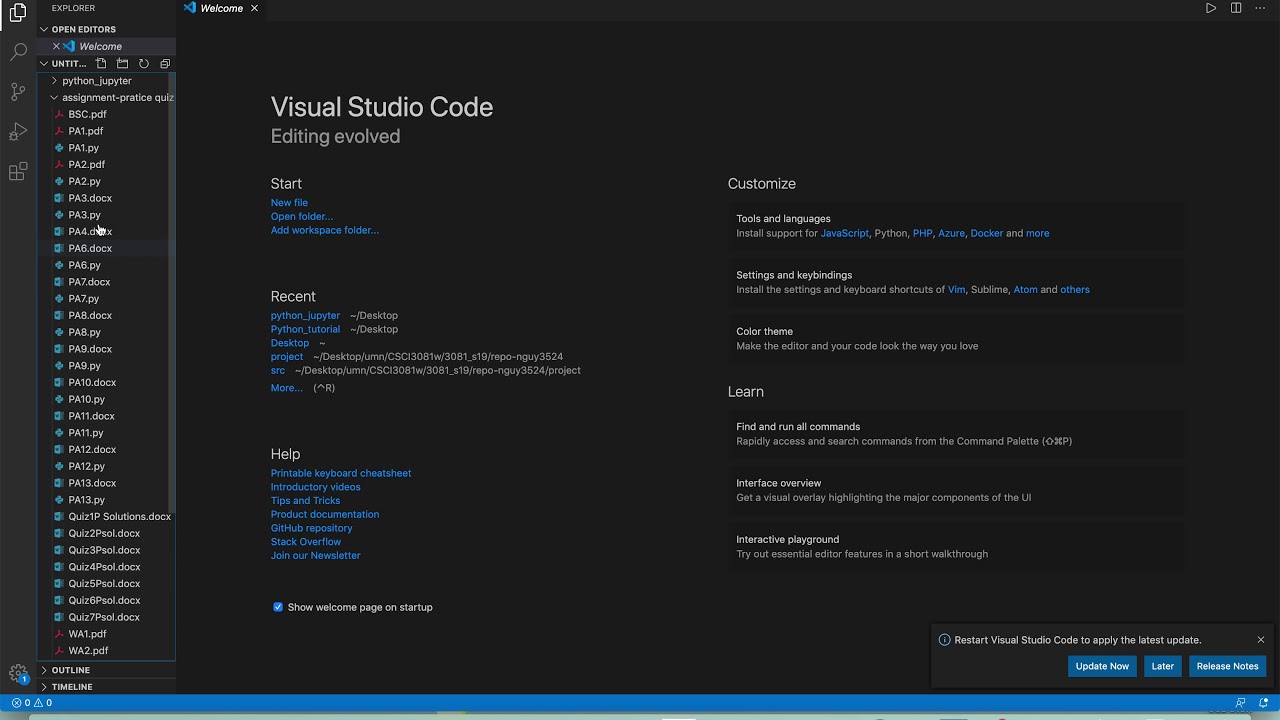Toggle Show welcome page on startup checkbox
Viewport: 1280px width, 720px height.
coord(278,607)
